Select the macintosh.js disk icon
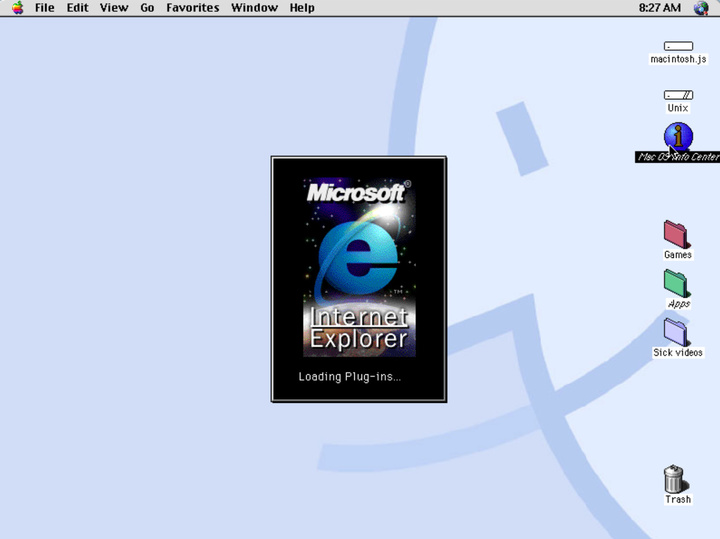The width and height of the screenshot is (720, 539). [678, 47]
